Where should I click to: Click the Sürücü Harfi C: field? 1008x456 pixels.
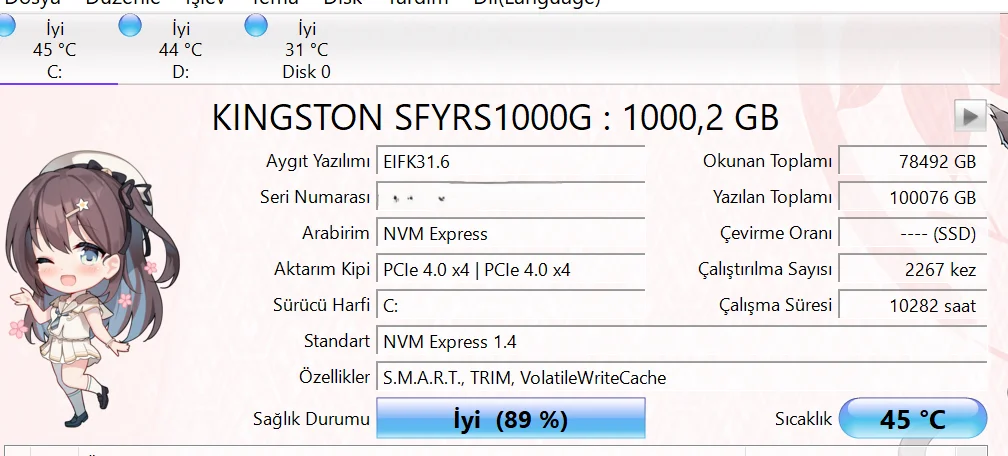(510, 306)
